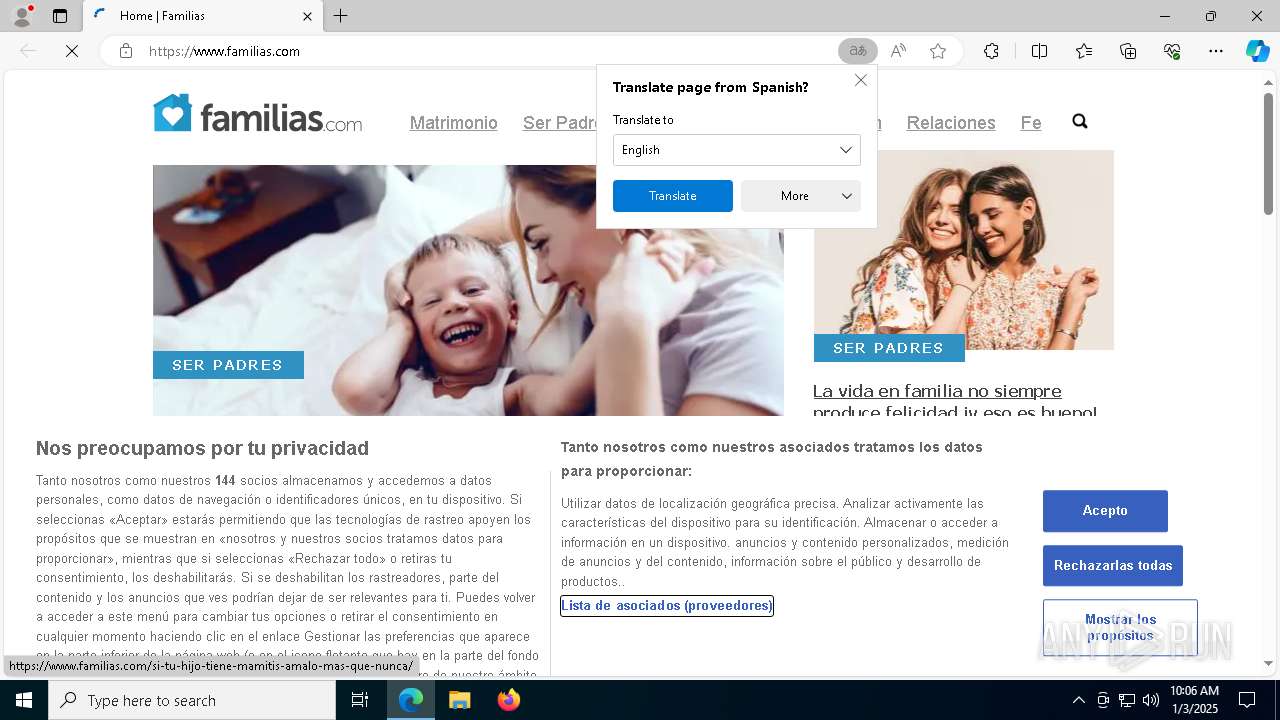The height and width of the screenshot is (720, 1280).
Task: Close the translate popup
Action: tap(861, 80)
